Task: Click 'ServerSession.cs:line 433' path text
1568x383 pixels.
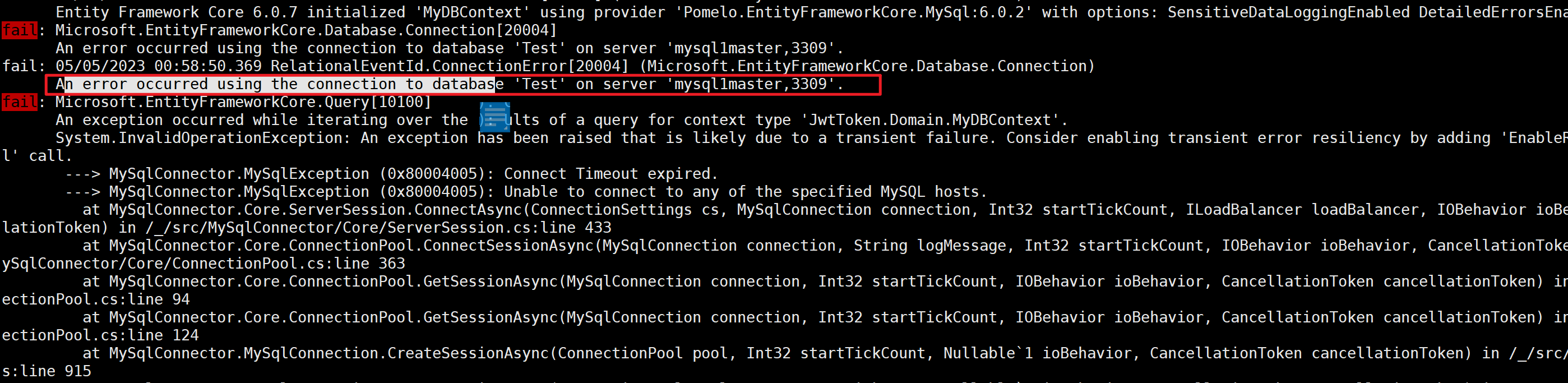Action: [x=499, y=228]
